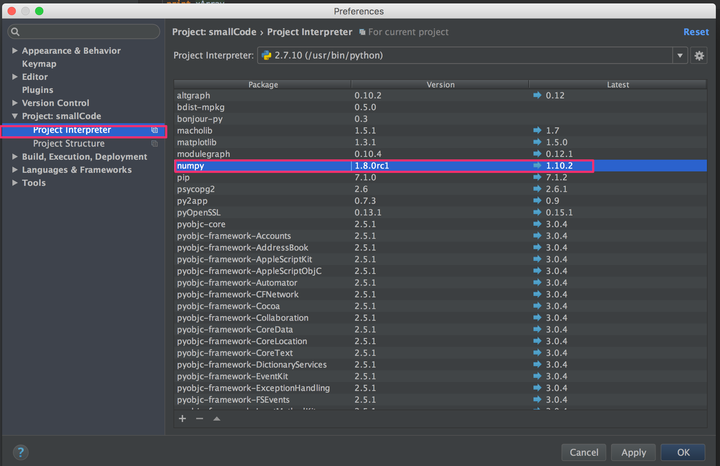This screenshot has height=466, width=720.
Task: Click the plus icon to install package
Action: (182, 419)
